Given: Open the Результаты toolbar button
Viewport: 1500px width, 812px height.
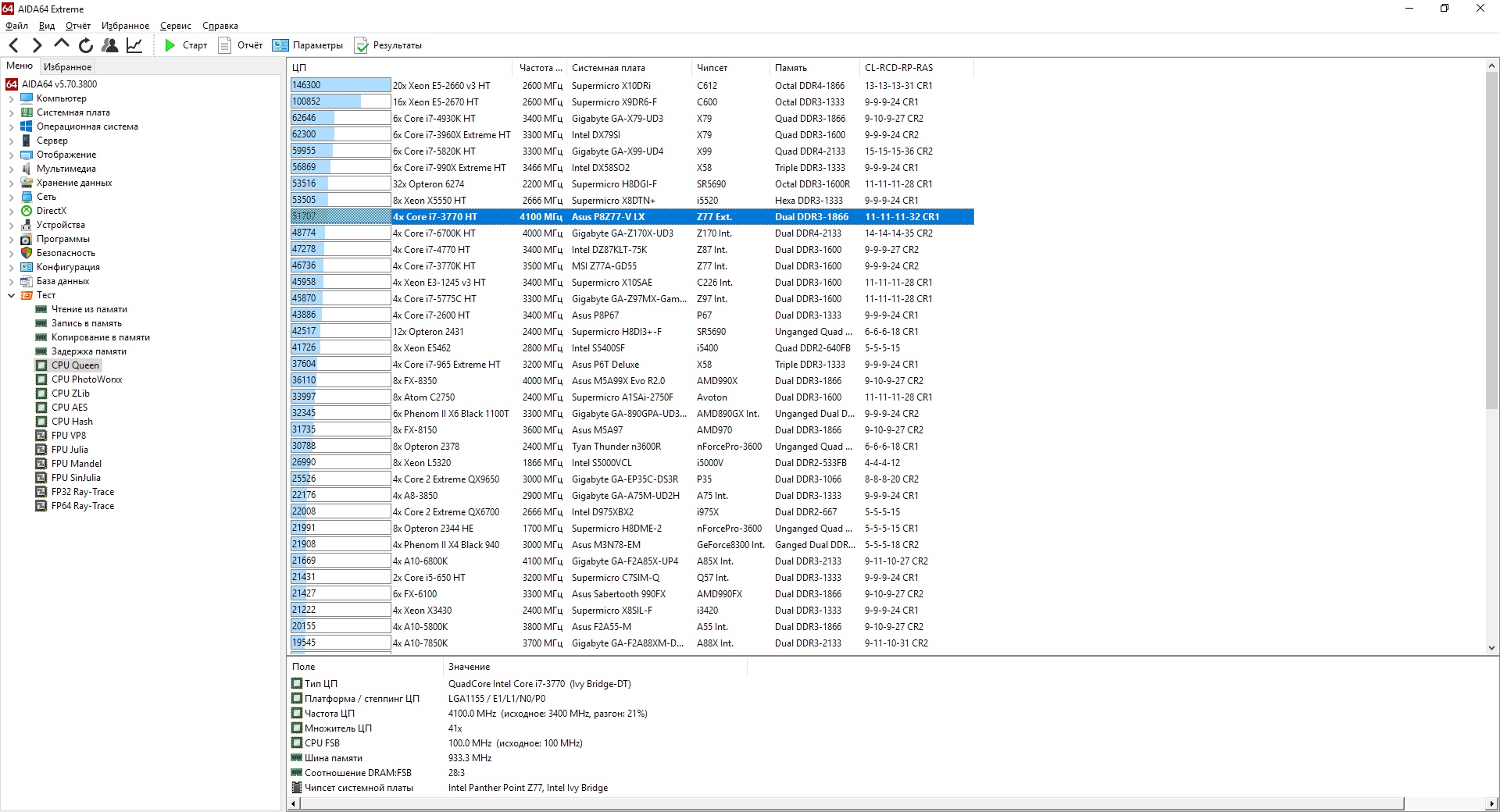Looking at the screenshot, I should pyautogui.click(x=388, y=45).
